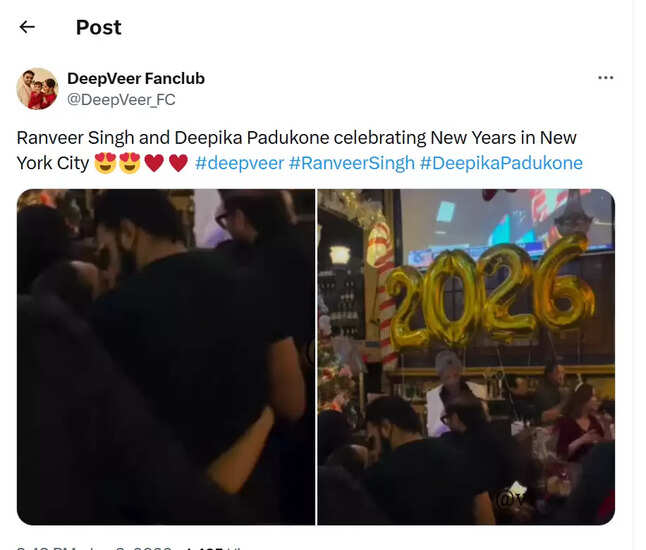Open the right photo with 2026 balloons

(466, 357)
